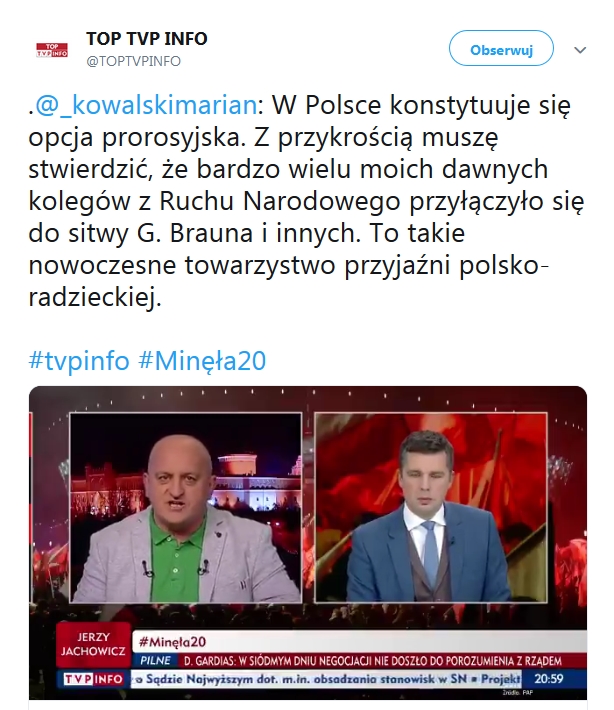Click the PILNE breaking news tag
Viewport: 614px width, 710px height.
[x=155, y=661]
